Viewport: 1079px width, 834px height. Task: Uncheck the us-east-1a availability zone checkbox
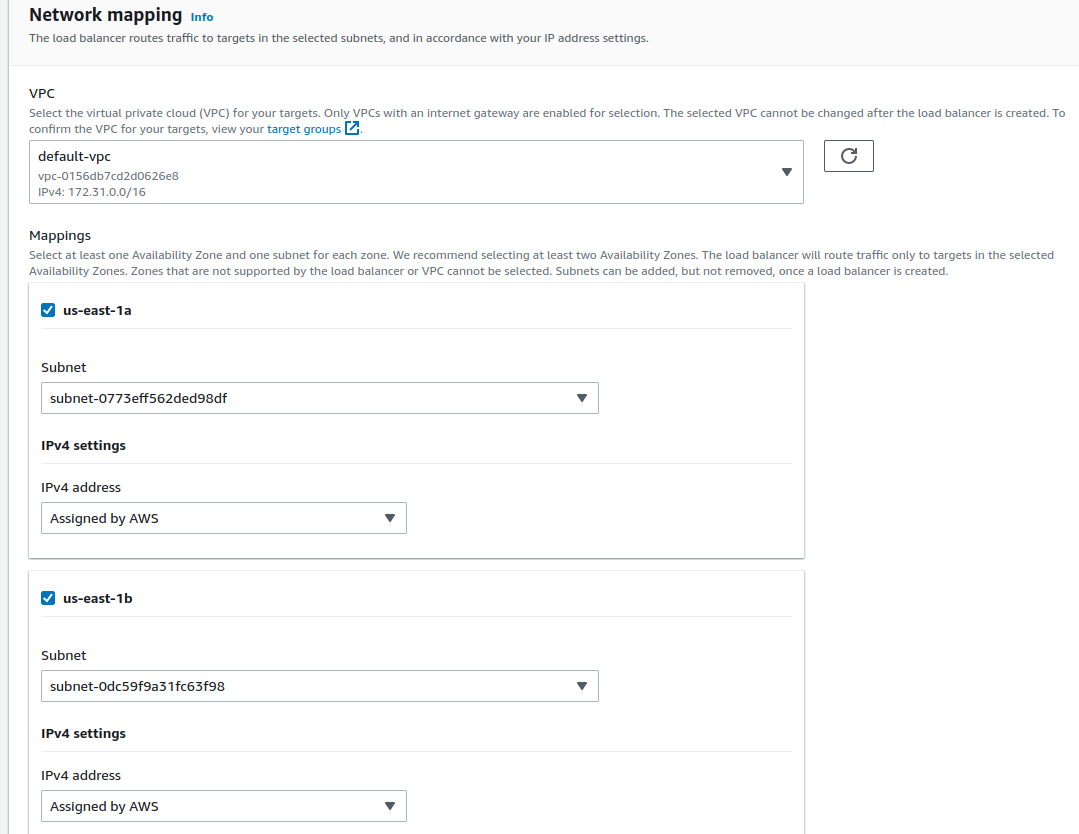(47, 310)
